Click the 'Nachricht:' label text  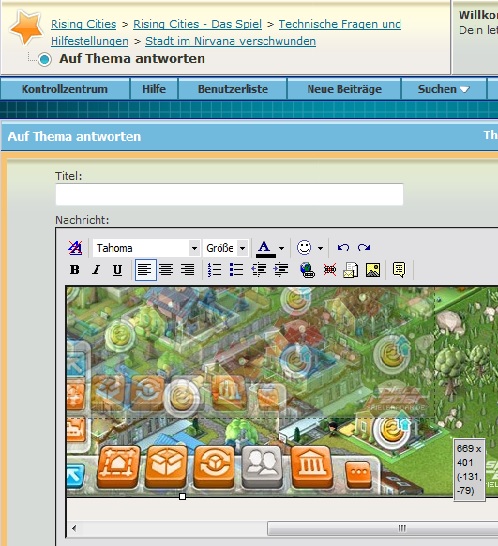[x=82, y=220]
